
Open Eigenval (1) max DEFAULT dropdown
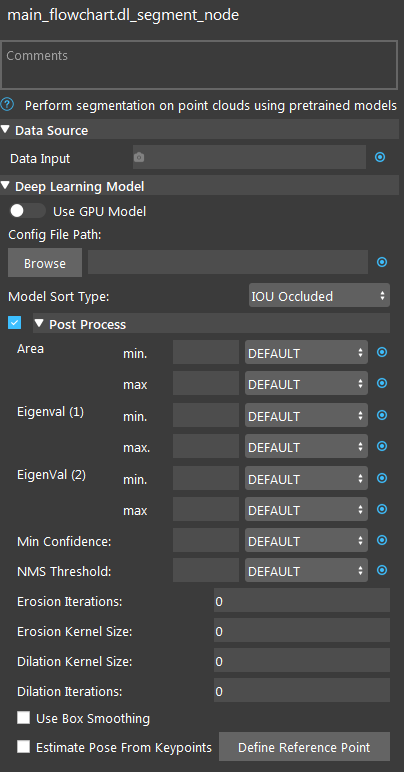click(306, 447)
